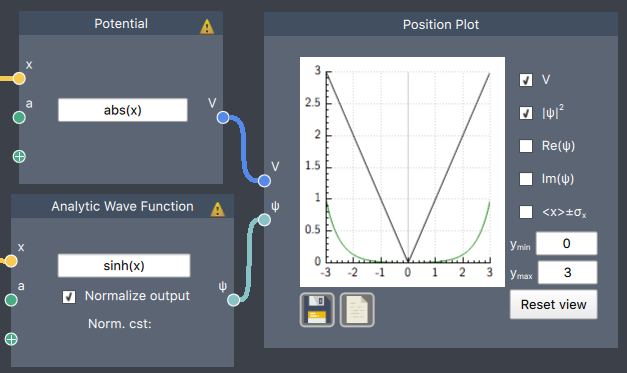Click the ymax value field
The image size is (627, 373).
point(567,273)
